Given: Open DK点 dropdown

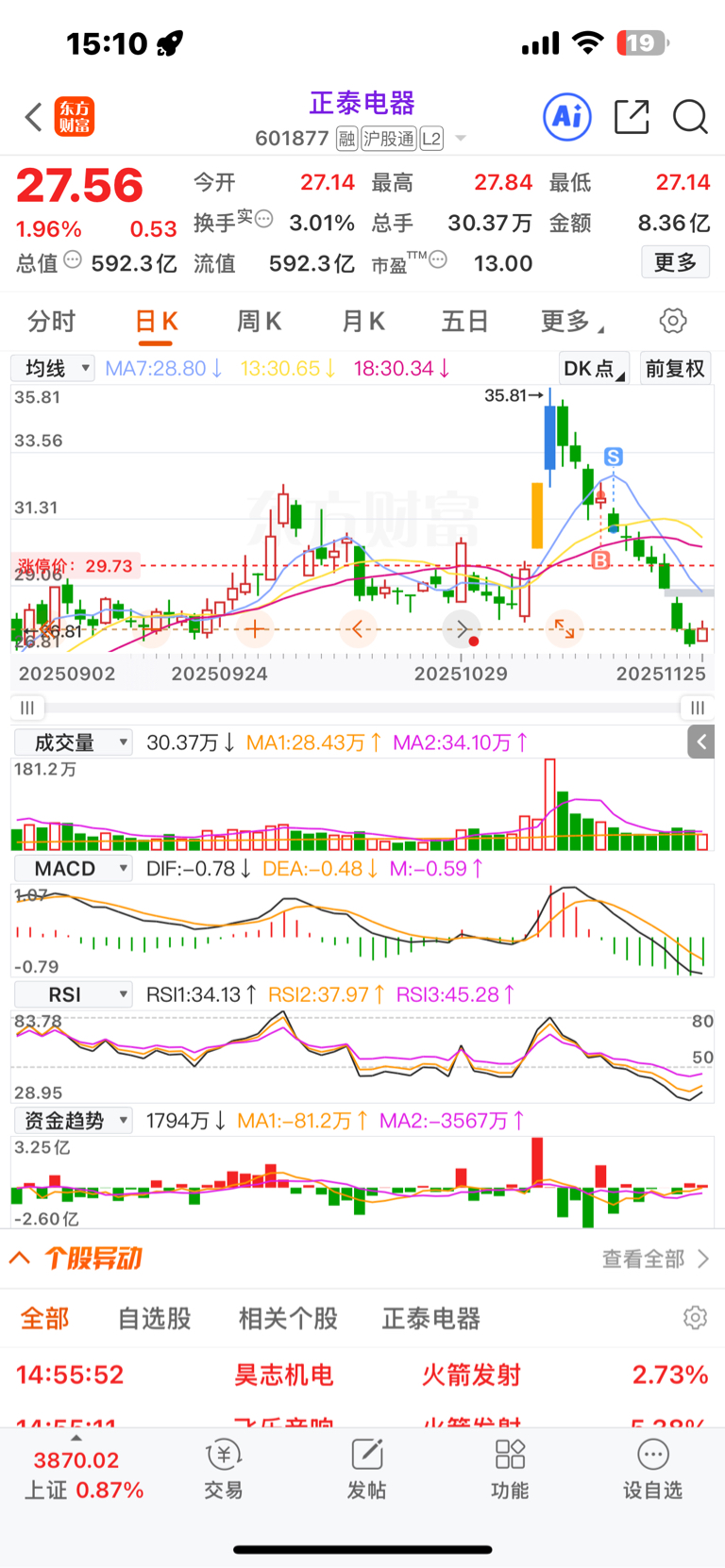Looking at the screenshot, I should pyautogui.click(x=595, y=368).
